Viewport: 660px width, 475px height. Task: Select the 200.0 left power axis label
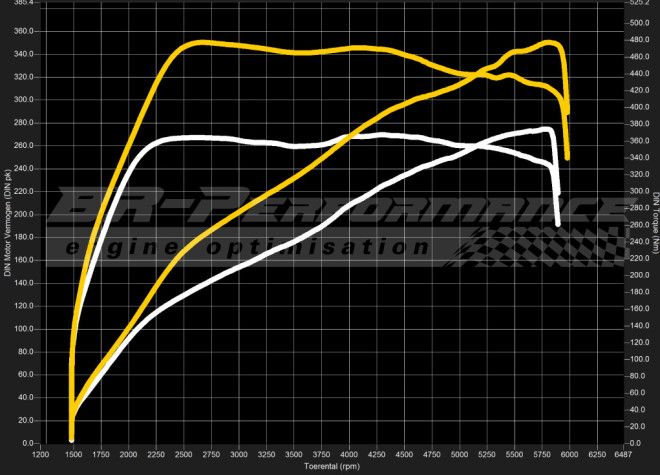23,215
